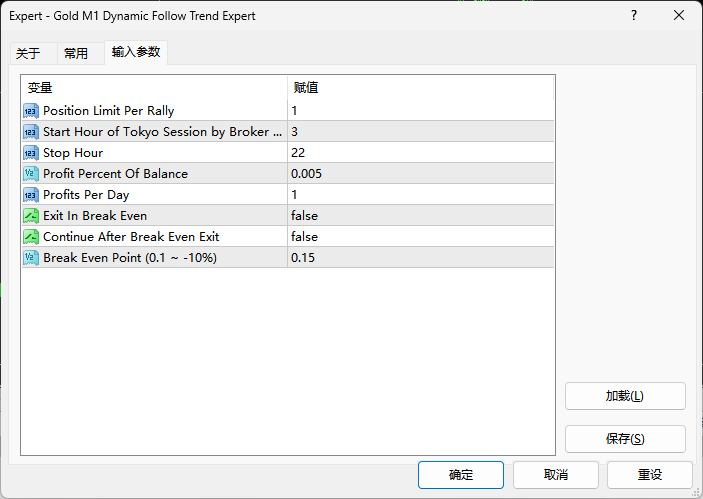
Task: Select the 输入参数 tab
Action: click(x=135, y=52)
